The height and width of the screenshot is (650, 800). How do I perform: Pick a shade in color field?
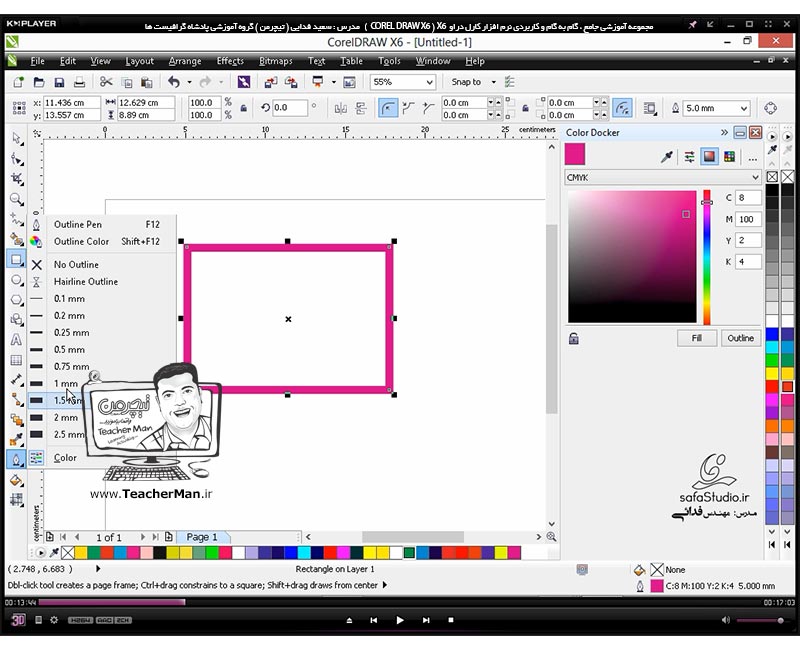click(x=632, y=257)
